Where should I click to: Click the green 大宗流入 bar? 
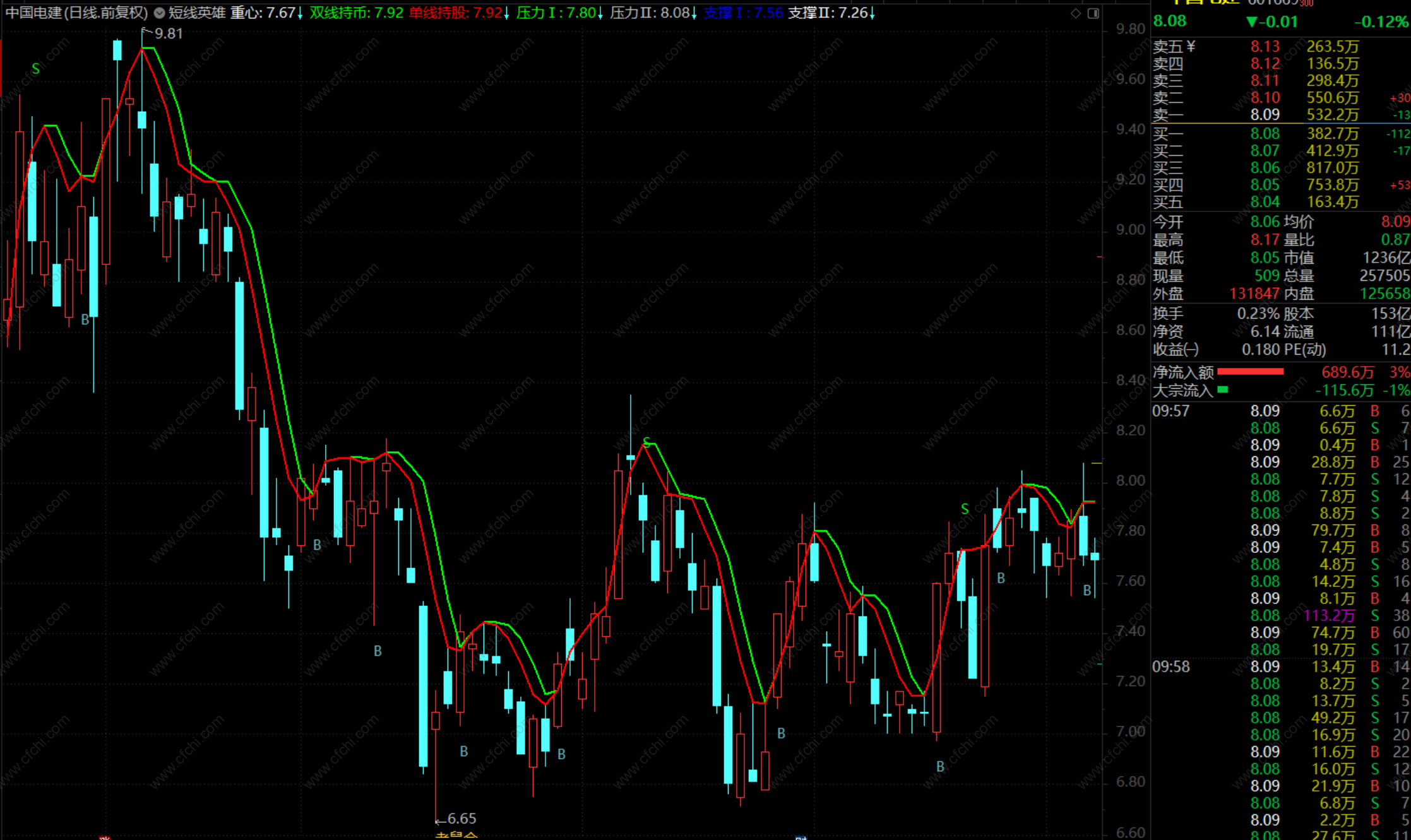pos(1223,390)
